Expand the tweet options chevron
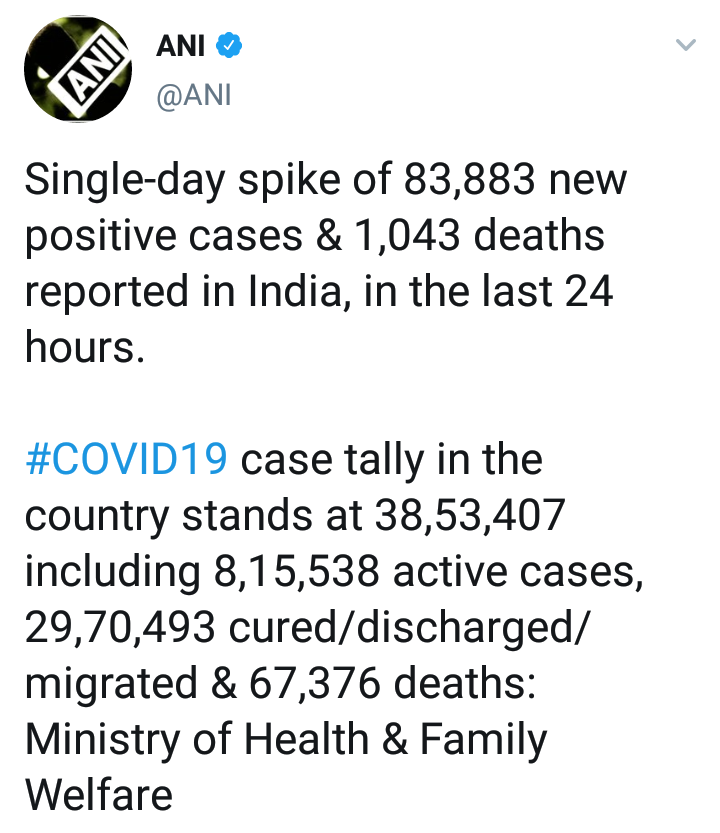Image resolution: width=720 pixels, height=833 pixels. (686, 45)
